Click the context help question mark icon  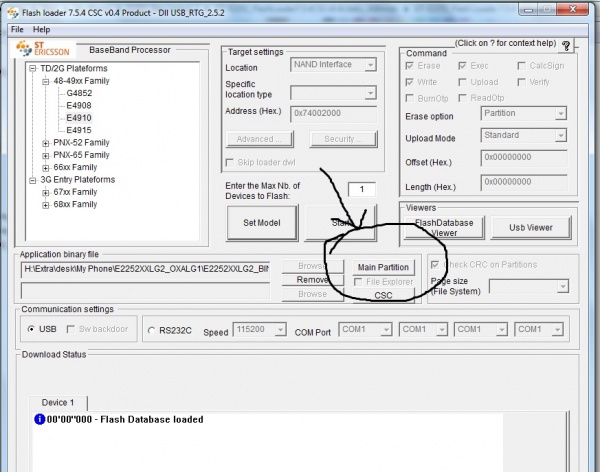coord(566,46)
